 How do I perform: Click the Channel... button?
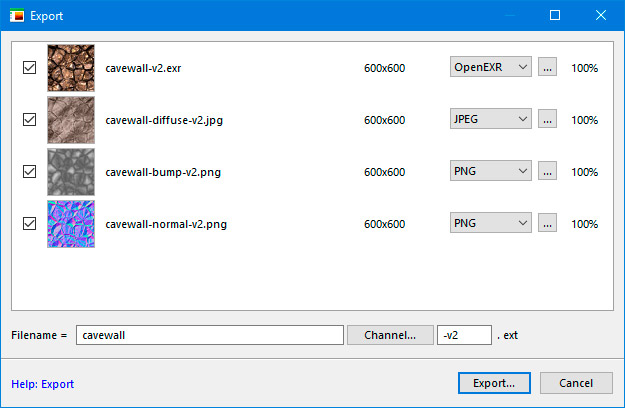tap(390, 335)
